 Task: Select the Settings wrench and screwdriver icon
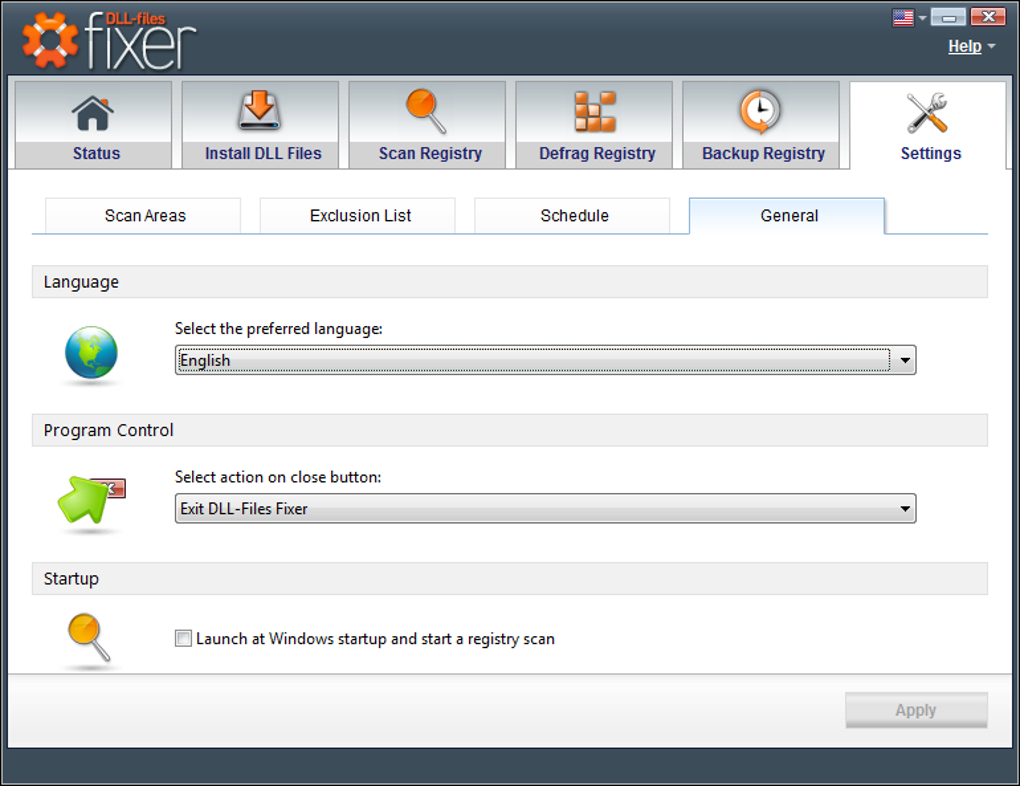click(x=928, y=113)
